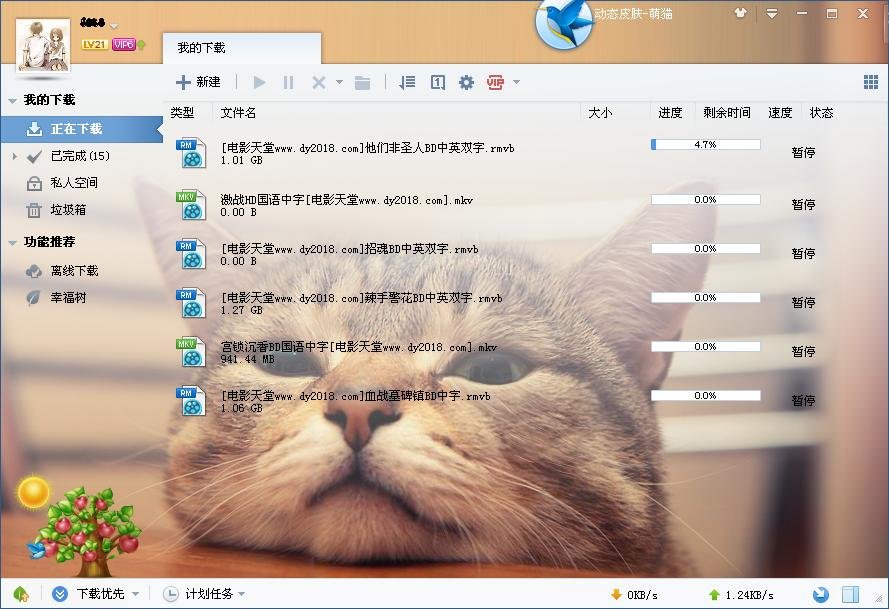Open the delete options dropdown arrow
889x609 pixels.
pos(339,82)
